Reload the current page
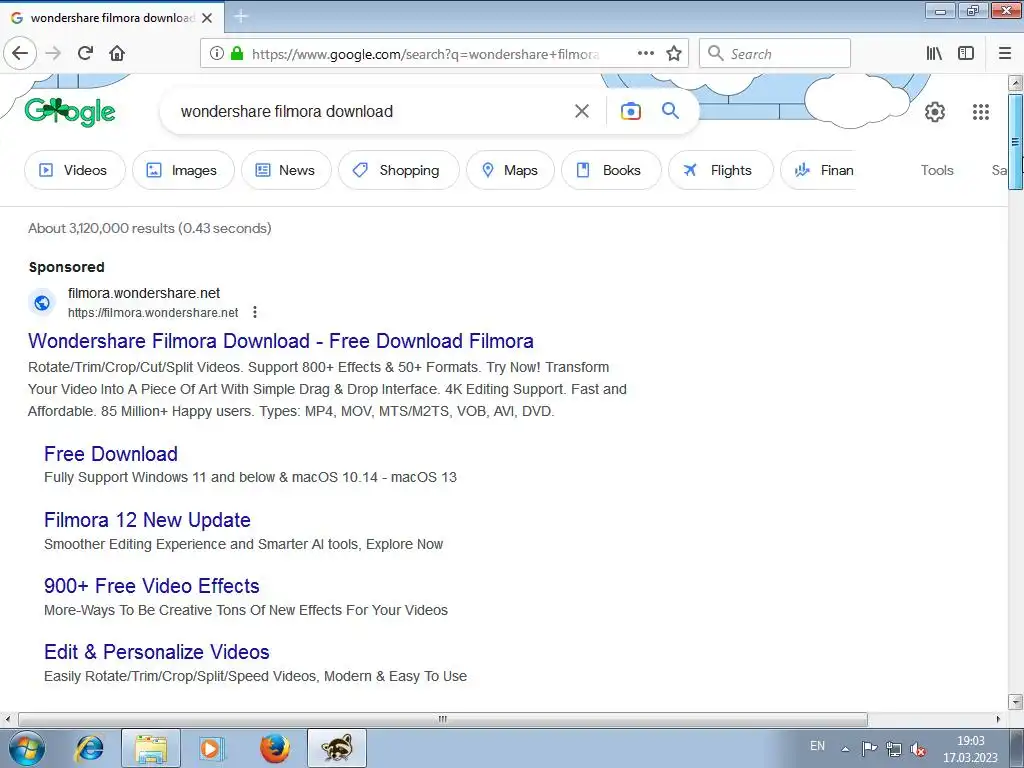This screenshot has height=768, width=1024. pos(86,54)
